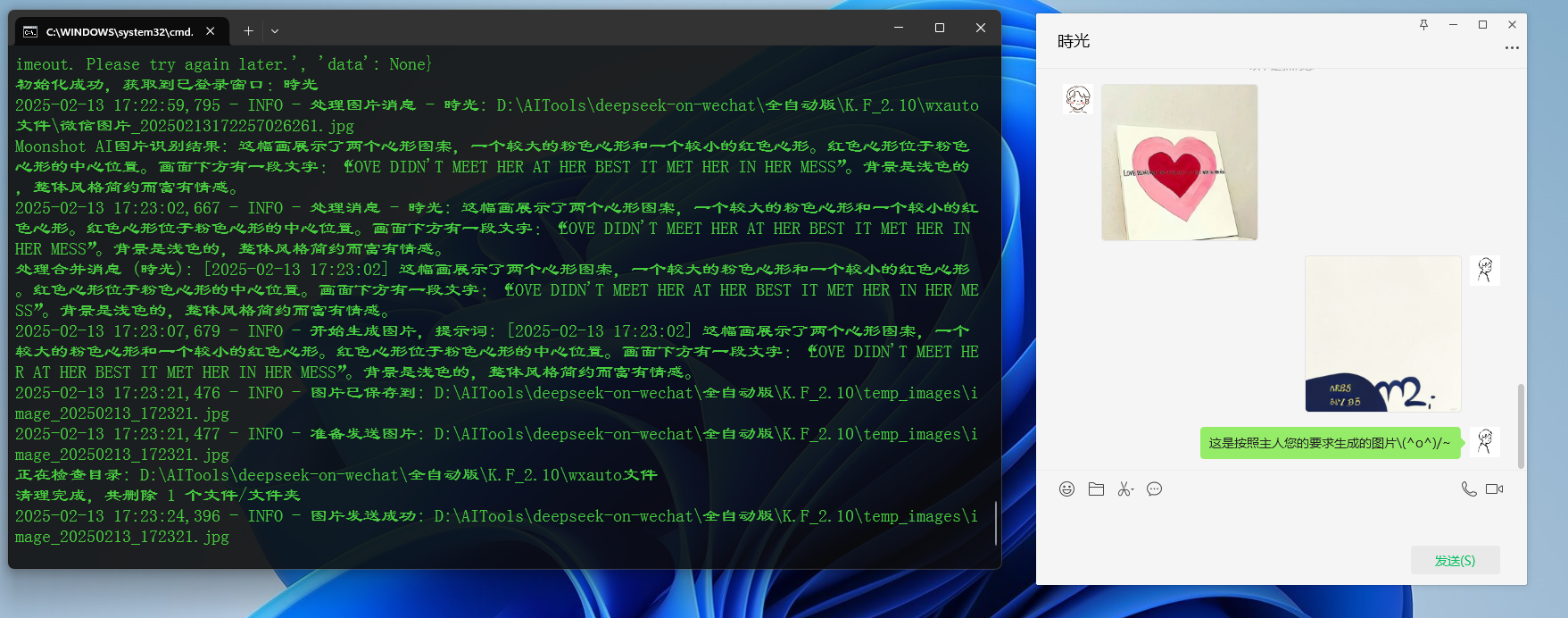Click the screenshot scissors tool
The image size is (1568, 618).
[x=1125, y=489]
